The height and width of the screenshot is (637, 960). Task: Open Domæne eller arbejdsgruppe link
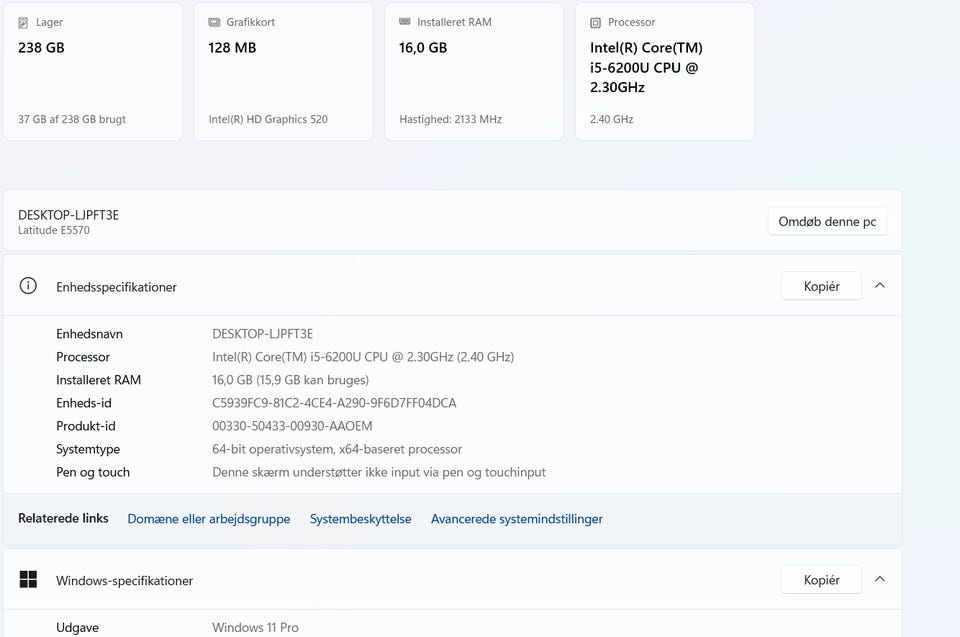click(209, 519)
